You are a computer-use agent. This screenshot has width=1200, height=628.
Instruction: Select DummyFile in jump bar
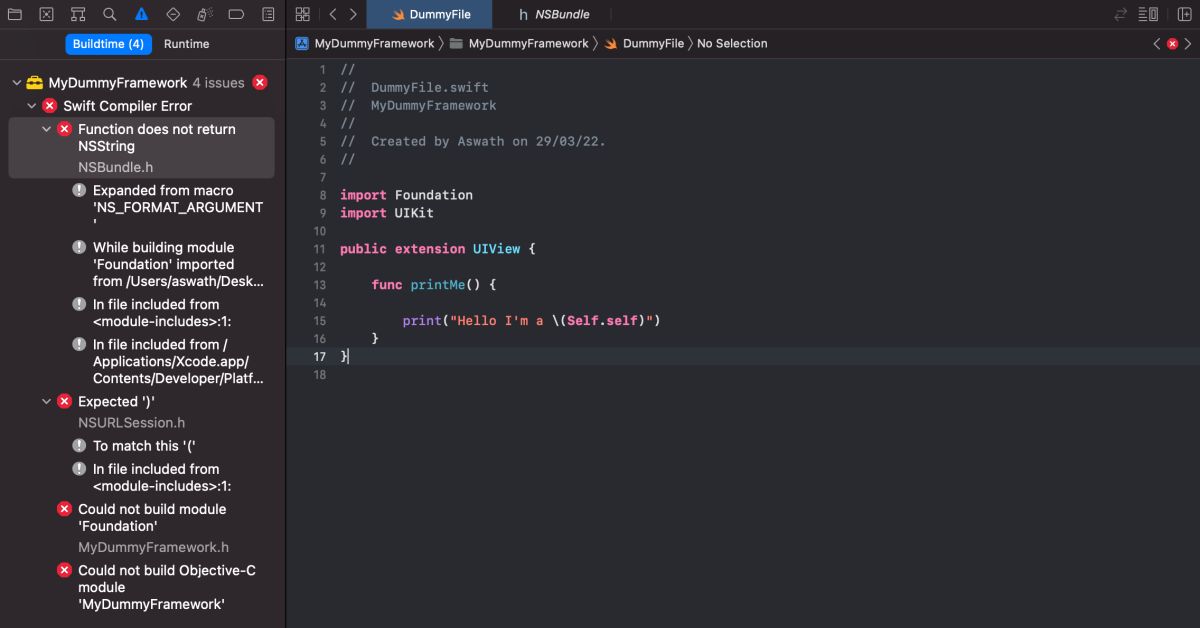[644, 44]
